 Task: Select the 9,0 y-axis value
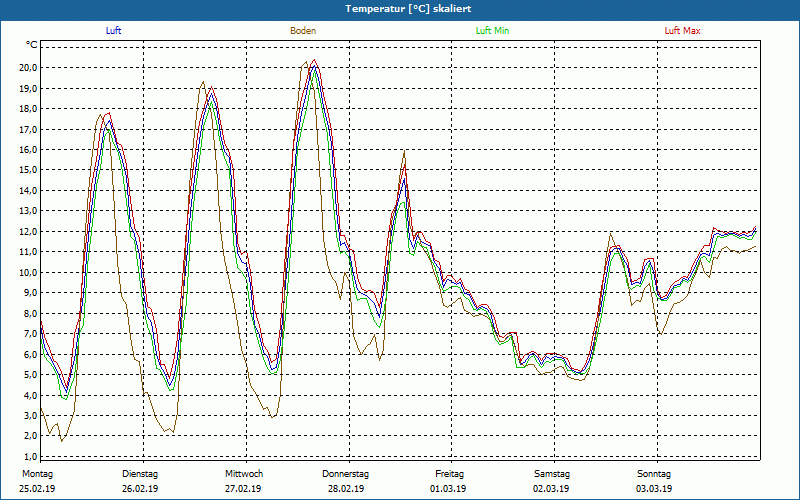pos(31,293)
